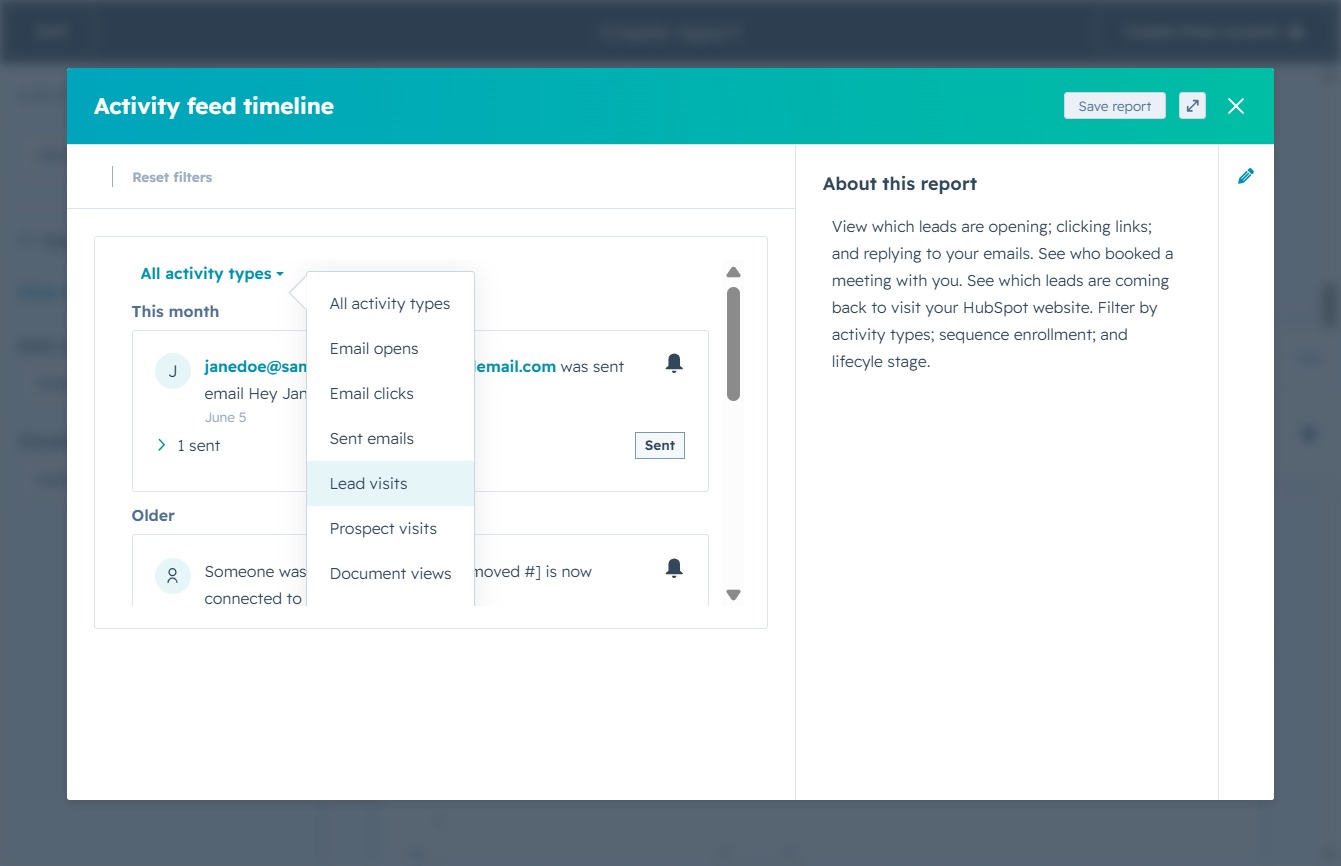This screenshot has height=866, width=1341.
Task: Click the Sent status badge
Action: tap(660, 445)
